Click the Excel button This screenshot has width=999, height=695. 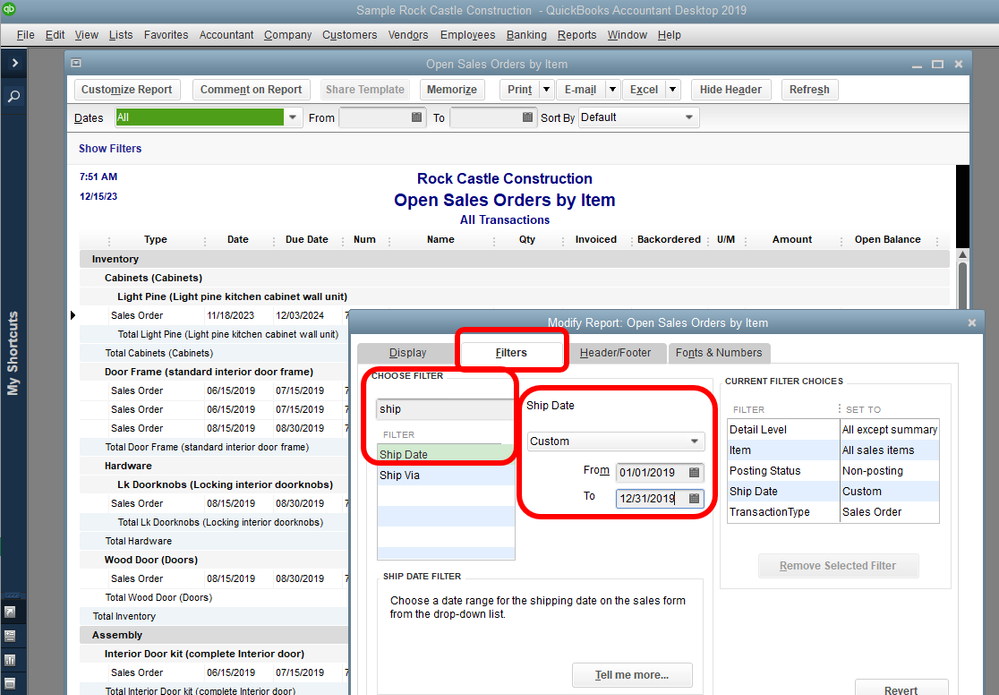coord(643,90)
